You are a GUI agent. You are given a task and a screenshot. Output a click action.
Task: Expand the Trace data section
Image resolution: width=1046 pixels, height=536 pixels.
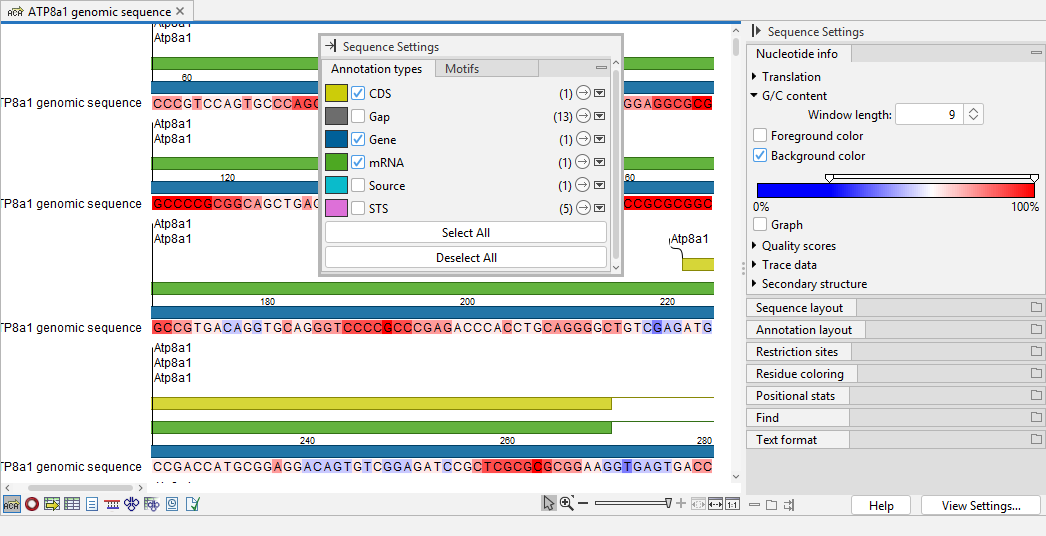(754, 264)
